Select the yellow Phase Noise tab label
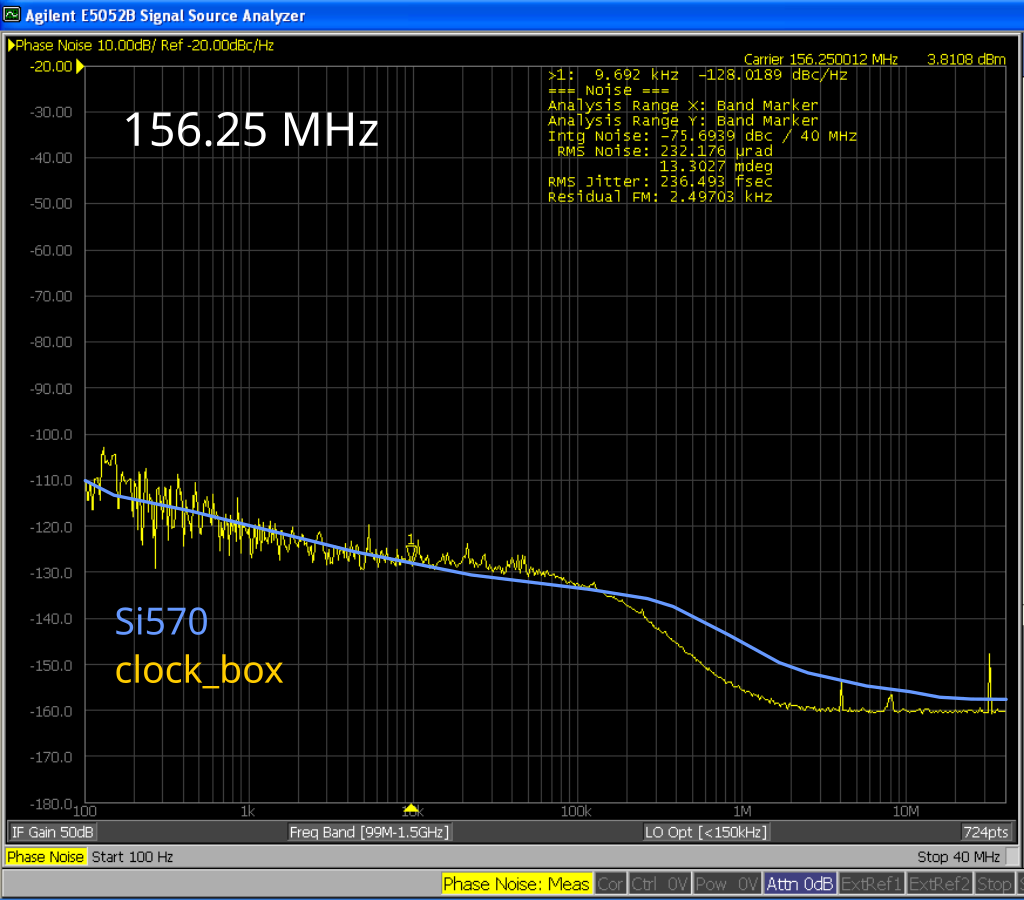1024x900 pixels. click(x=46, y=857)
